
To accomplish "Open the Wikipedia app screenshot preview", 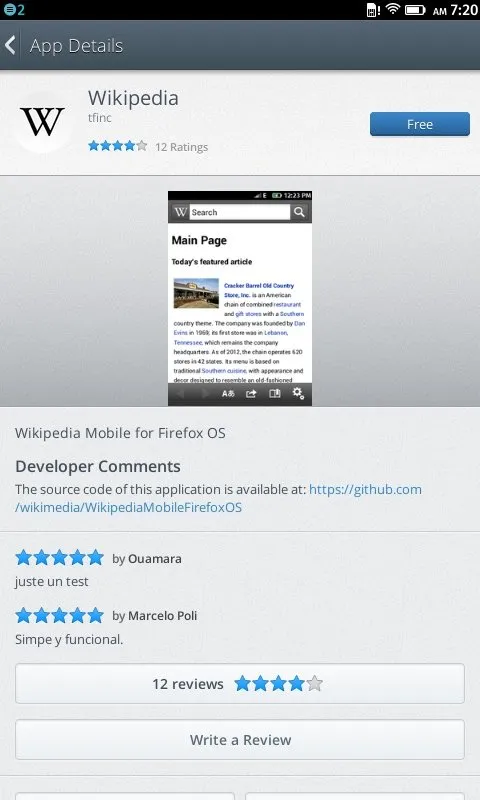I will tap(240, 298).
